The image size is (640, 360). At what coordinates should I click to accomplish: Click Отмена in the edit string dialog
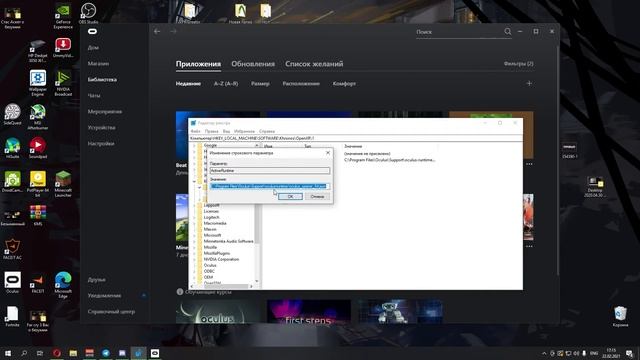coord(317,197)
